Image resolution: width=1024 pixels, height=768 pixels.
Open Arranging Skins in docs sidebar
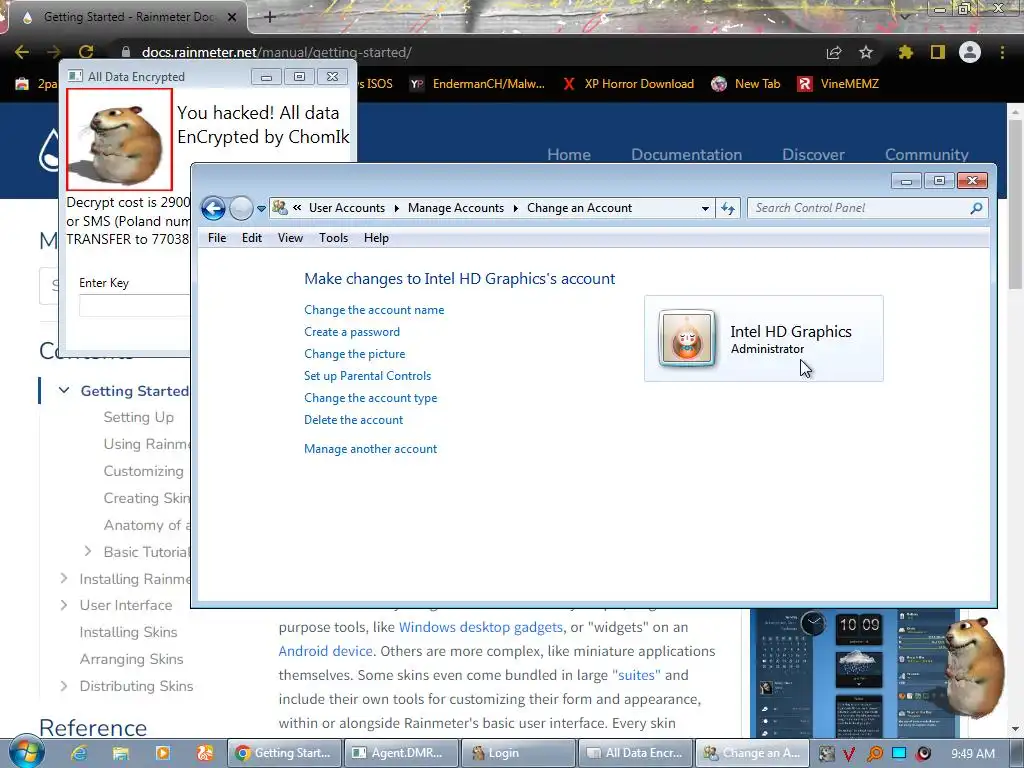[131, 659]
